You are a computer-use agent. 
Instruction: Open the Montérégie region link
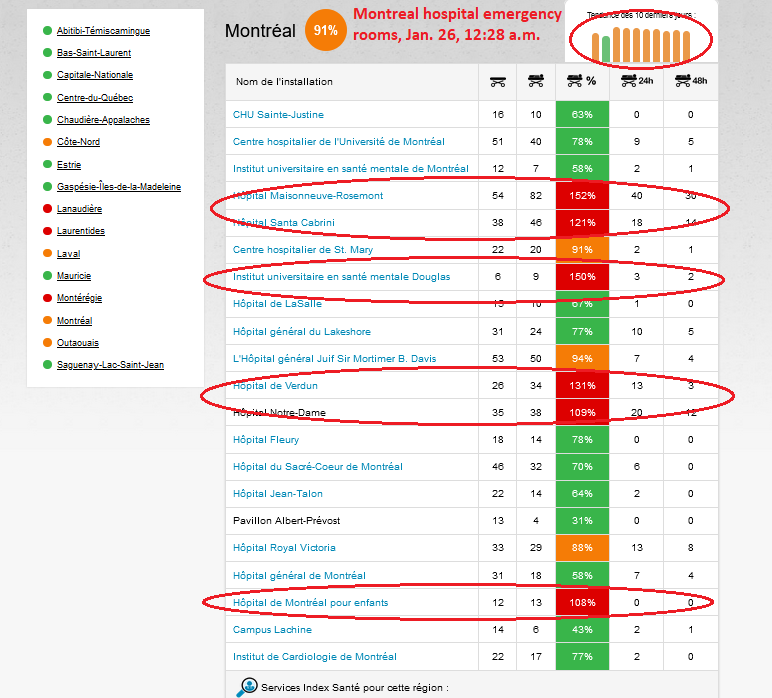(x=79, y=298)
